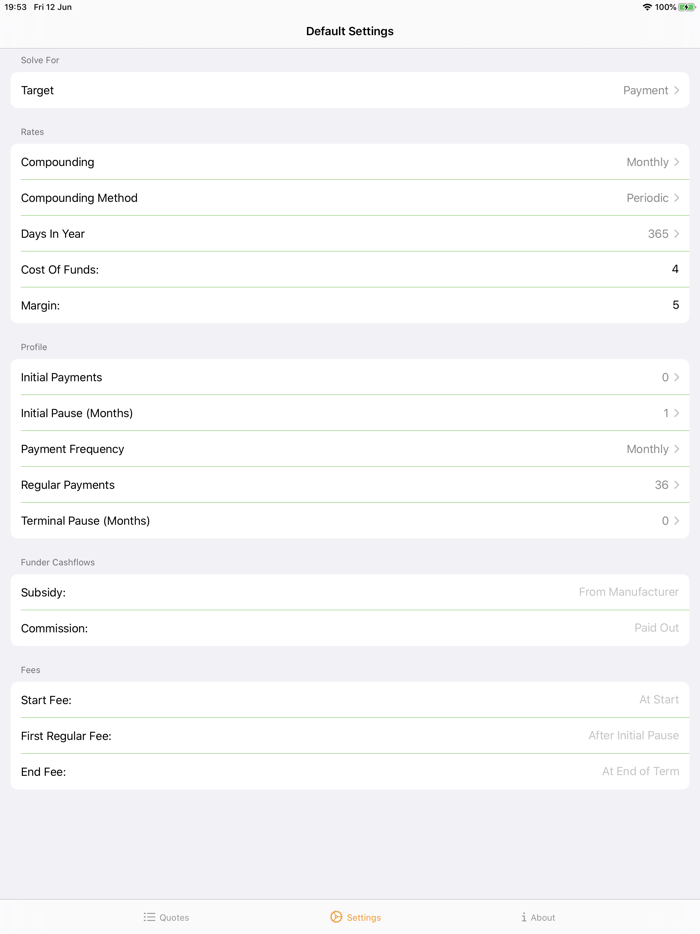Tap the info icon next to About
The height and width of the screenshot is (934, 700).
(x=524, y=917)
